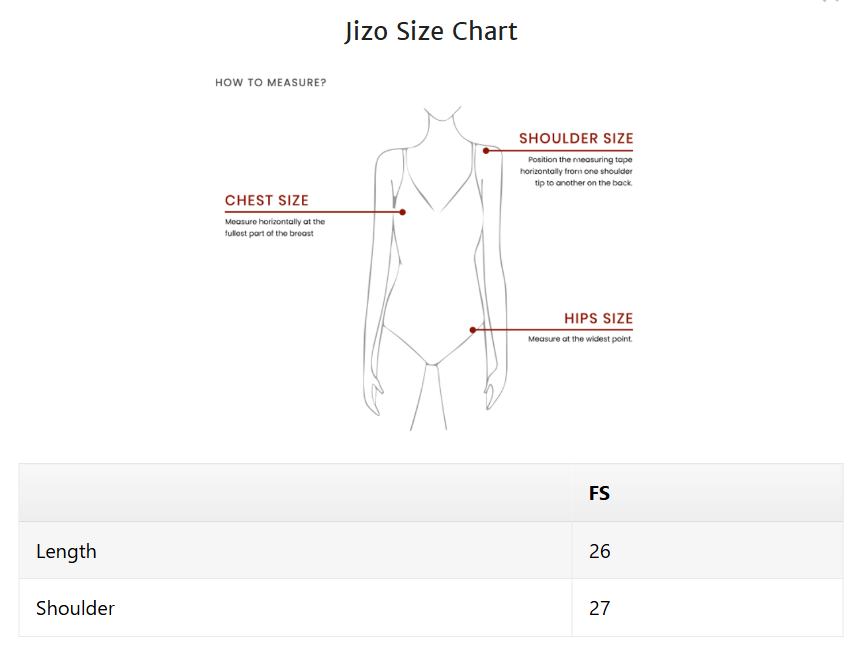Click the Shoulder row label

(75, 608)
